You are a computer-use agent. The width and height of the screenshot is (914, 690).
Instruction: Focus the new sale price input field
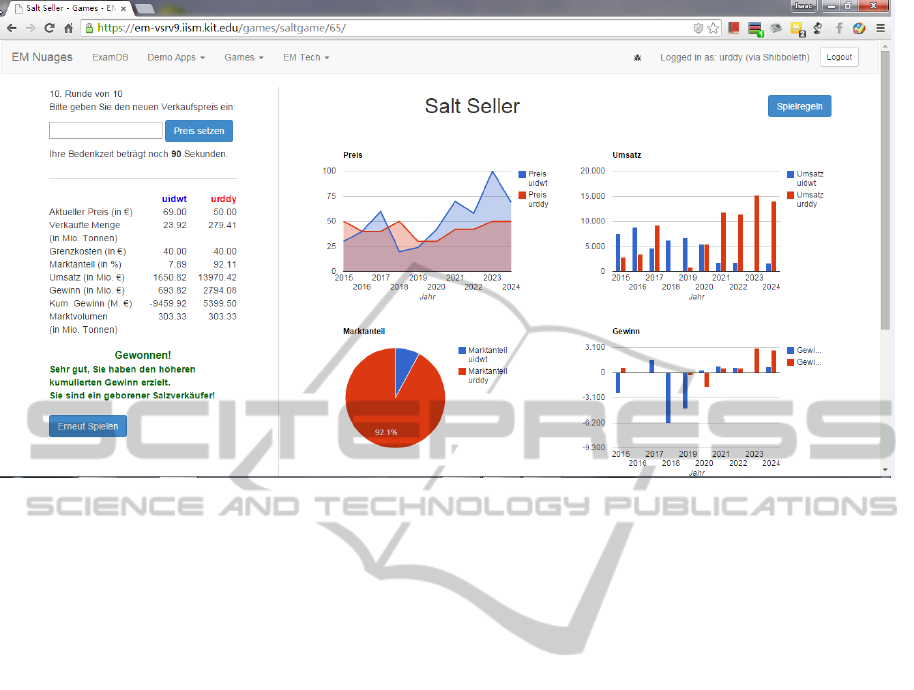point(105,131)
